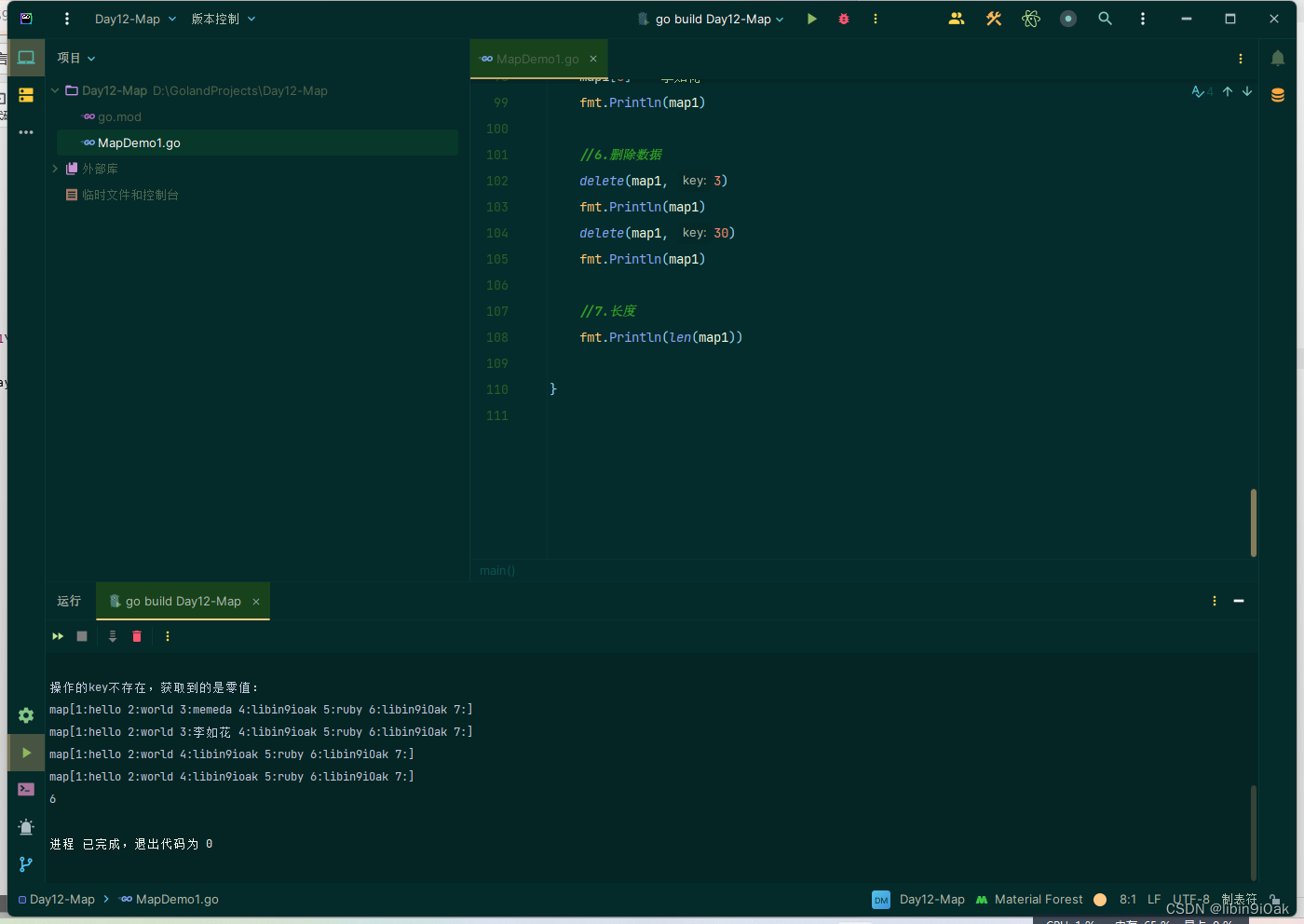The height and width of the screenshot is (924, 1304).
Task: Click the atom-shaped toolbar icon
Action: (1031, 19)
